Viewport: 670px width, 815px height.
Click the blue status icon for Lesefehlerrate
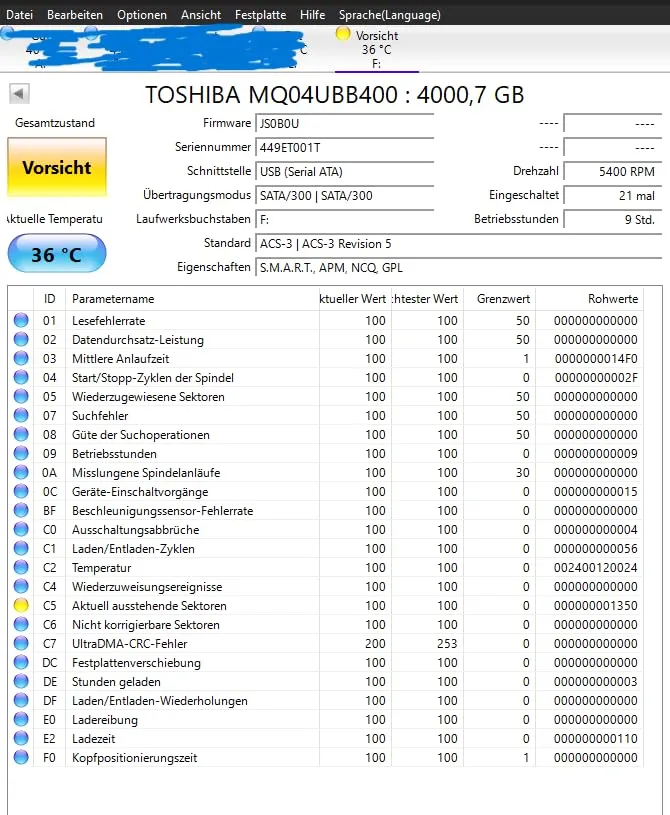tap(21, 320)
